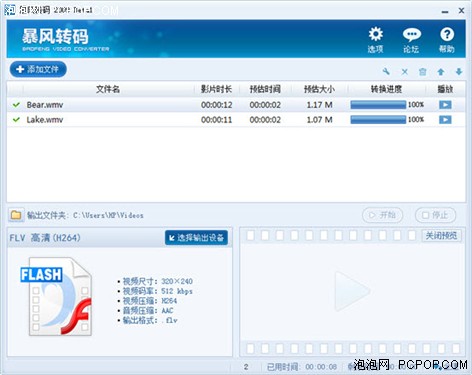The image size is (472, 375).
Task: Click the 视频压缩 H264 line
Action: 147,301
